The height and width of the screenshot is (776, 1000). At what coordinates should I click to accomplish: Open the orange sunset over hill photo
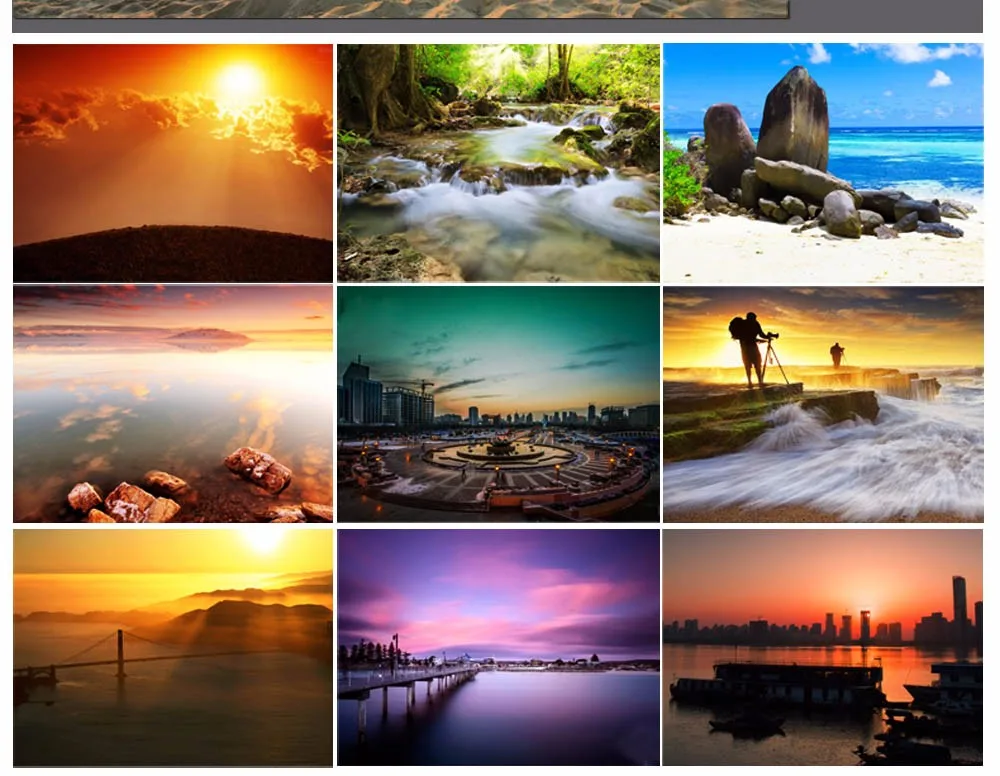[x=173, y=163]
